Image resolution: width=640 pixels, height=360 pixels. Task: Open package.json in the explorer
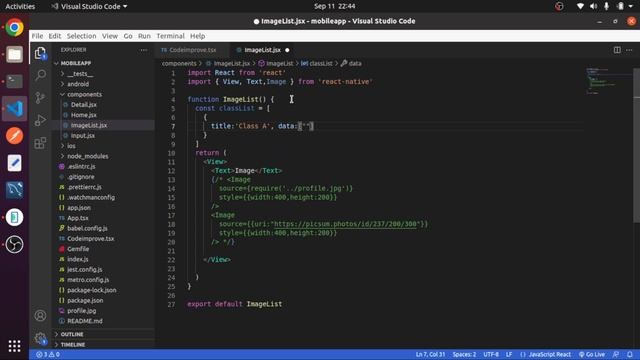[x=85, y=300]
